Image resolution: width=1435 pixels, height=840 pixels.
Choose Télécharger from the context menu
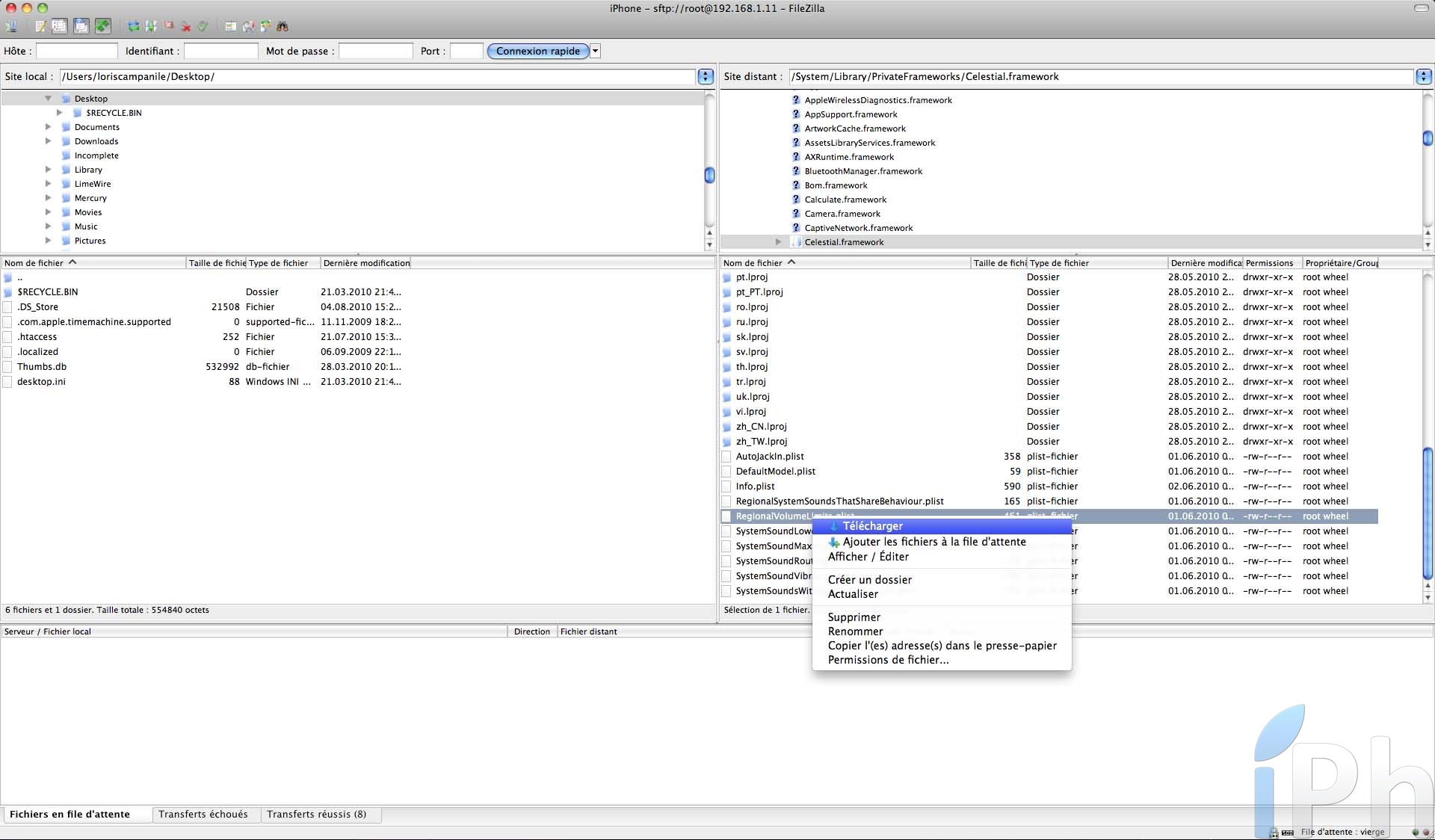click(872, 526)
